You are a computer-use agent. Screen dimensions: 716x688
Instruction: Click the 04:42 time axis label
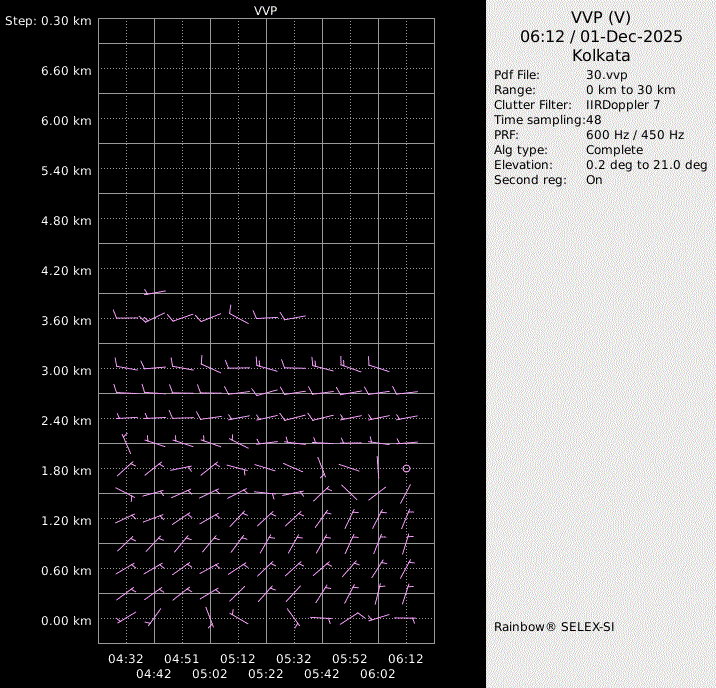154,674
